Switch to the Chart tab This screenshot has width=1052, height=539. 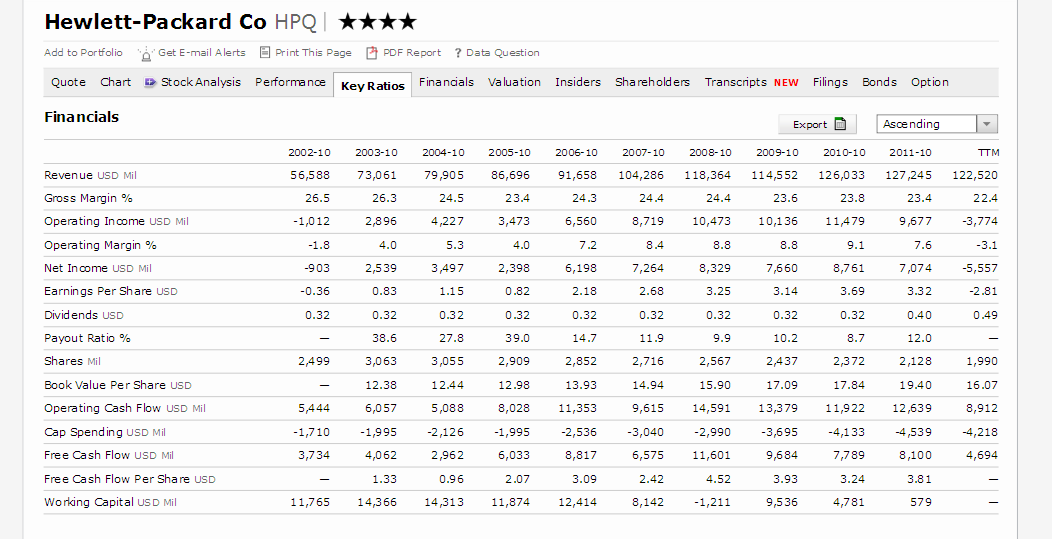115,82
